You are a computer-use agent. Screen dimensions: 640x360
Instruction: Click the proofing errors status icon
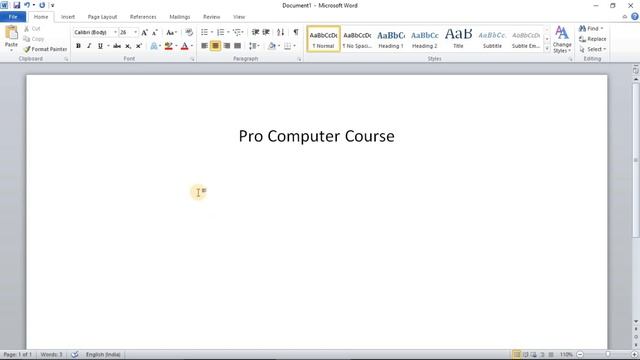click(75, 354)
